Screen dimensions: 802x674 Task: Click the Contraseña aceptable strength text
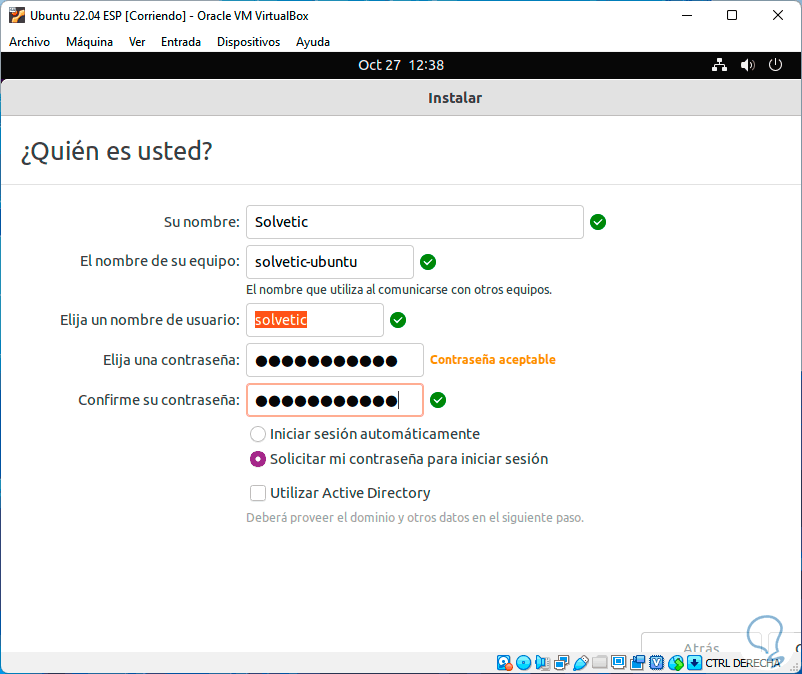[x=493, y=360]
